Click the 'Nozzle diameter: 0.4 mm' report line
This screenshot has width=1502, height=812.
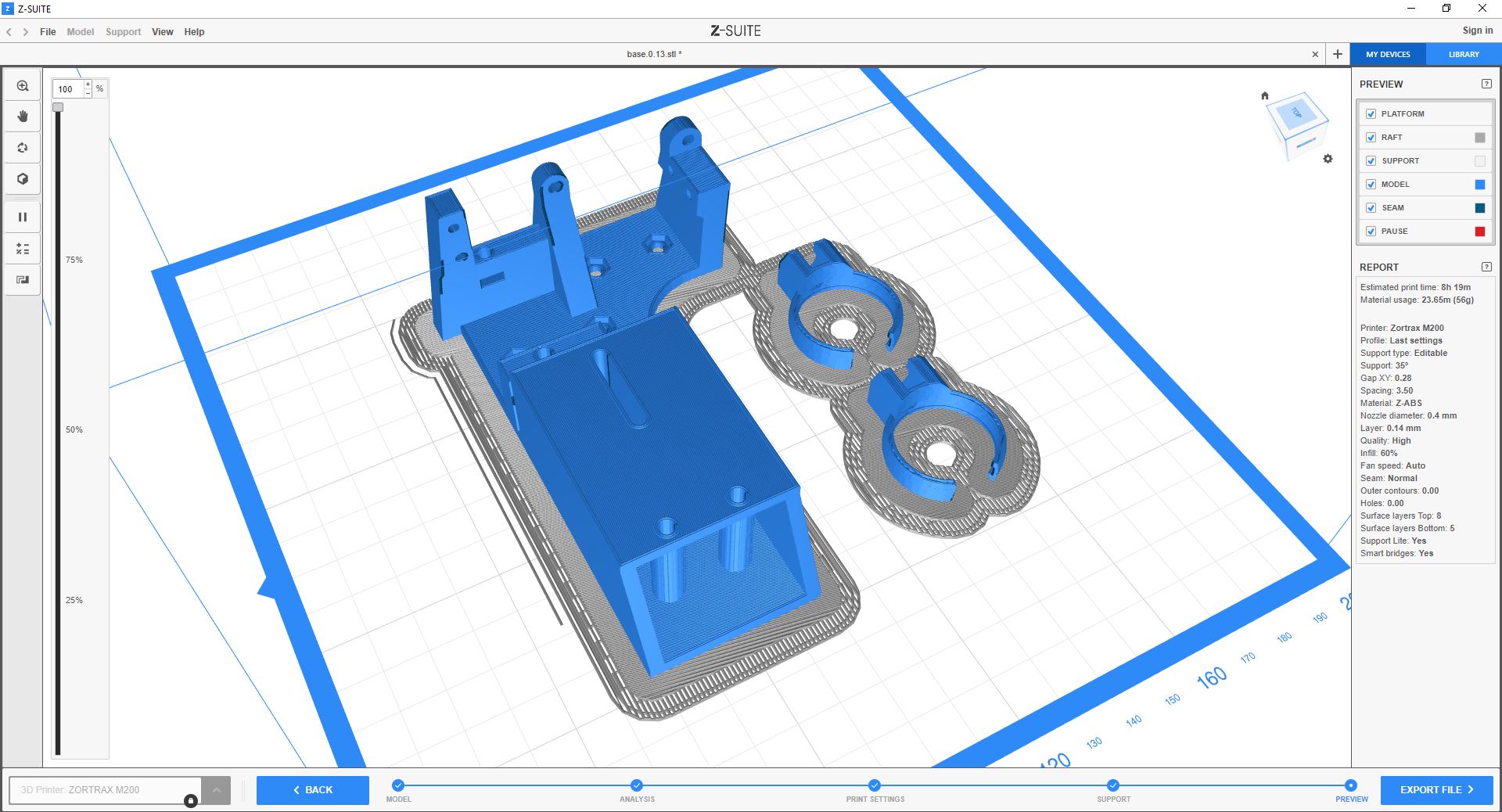point(1408,415)
